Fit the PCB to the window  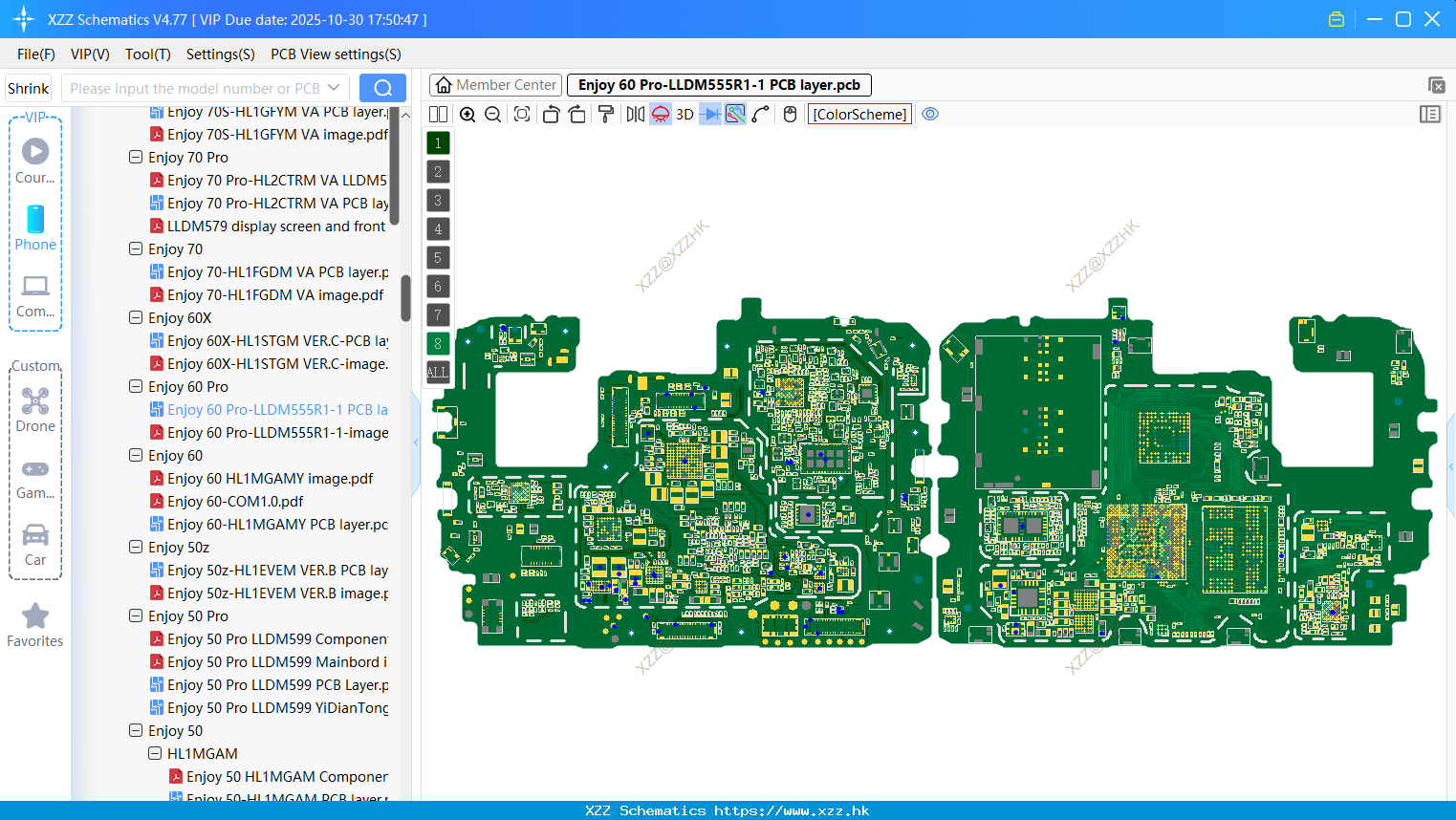[x=522, y=114]
